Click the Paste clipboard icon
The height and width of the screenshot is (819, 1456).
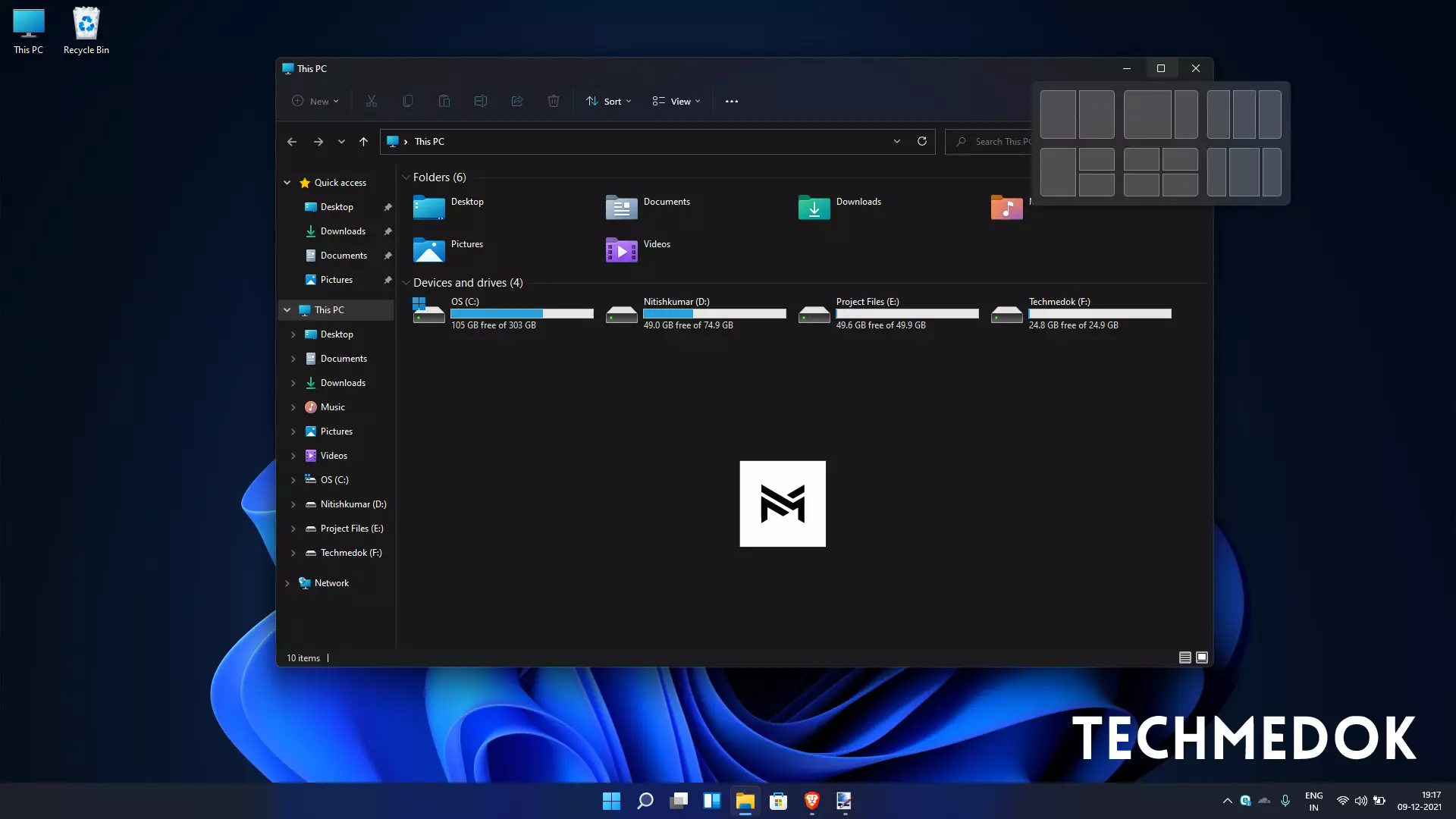[x=444, y=101]
